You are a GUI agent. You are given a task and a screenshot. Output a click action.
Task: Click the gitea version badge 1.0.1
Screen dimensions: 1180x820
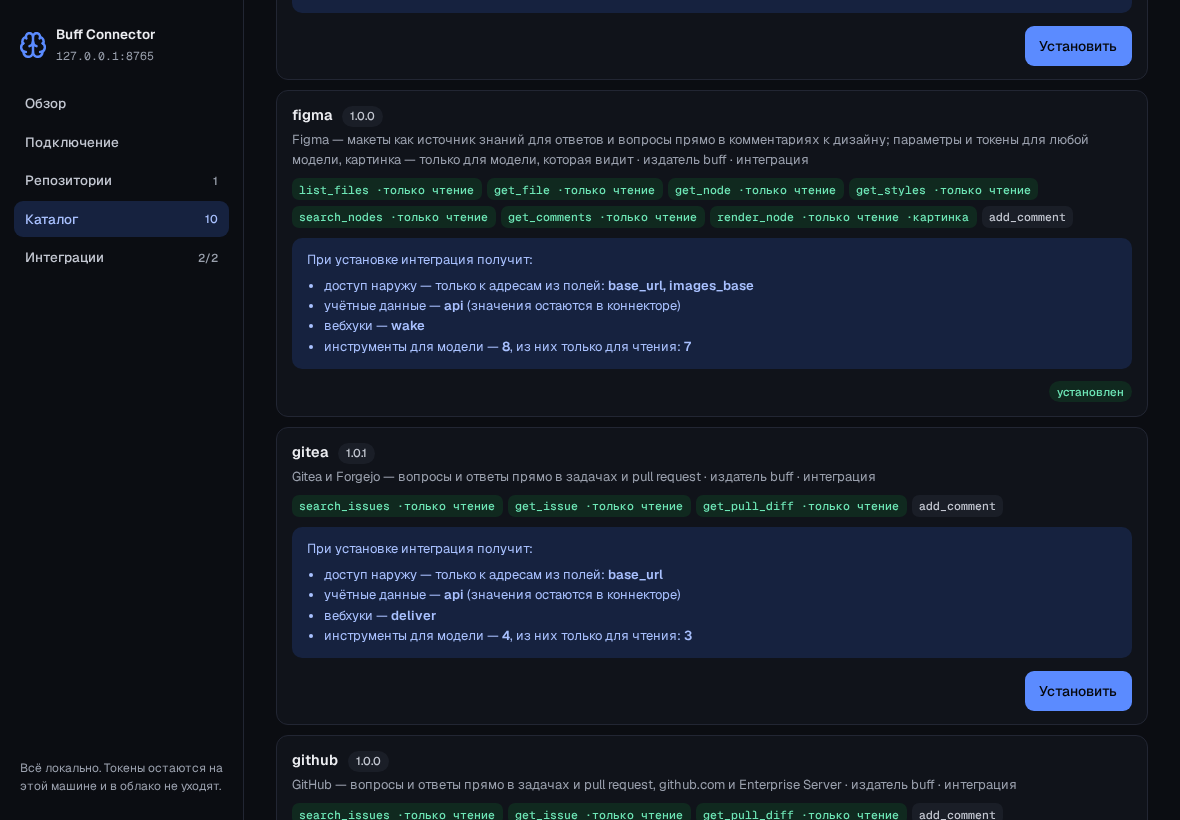coord(356,453)
